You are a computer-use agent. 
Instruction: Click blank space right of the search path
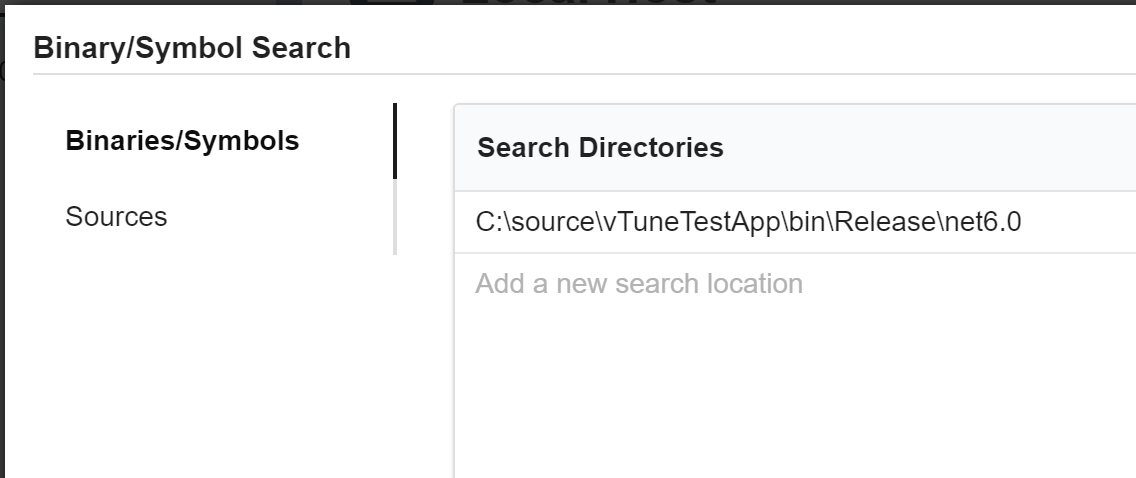coord(1080,222)
